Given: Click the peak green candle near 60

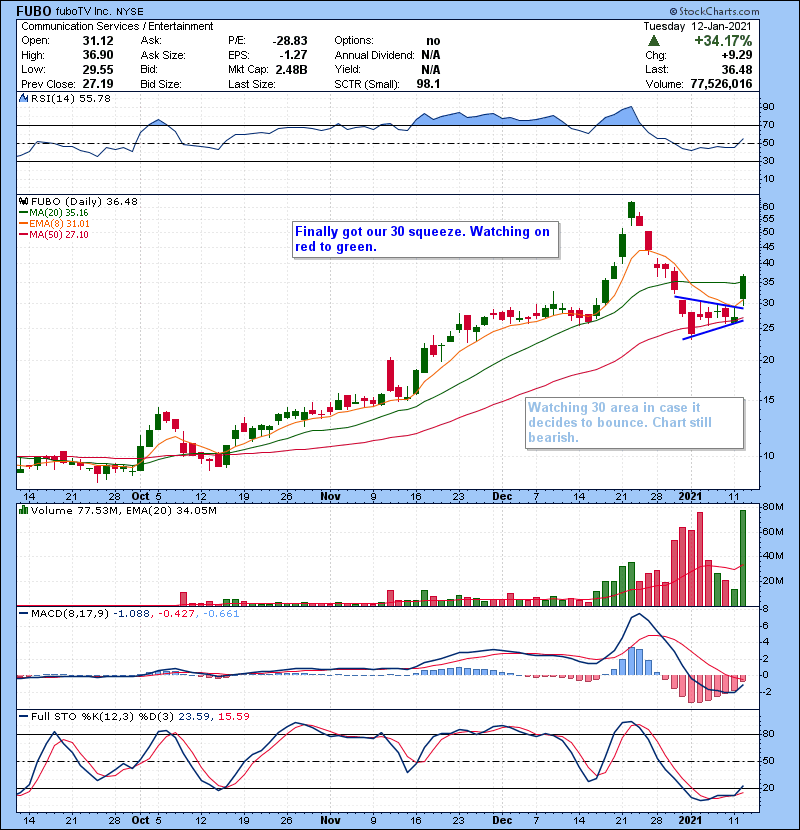Looking at the screenshot, I should click(x=631, y=210).
